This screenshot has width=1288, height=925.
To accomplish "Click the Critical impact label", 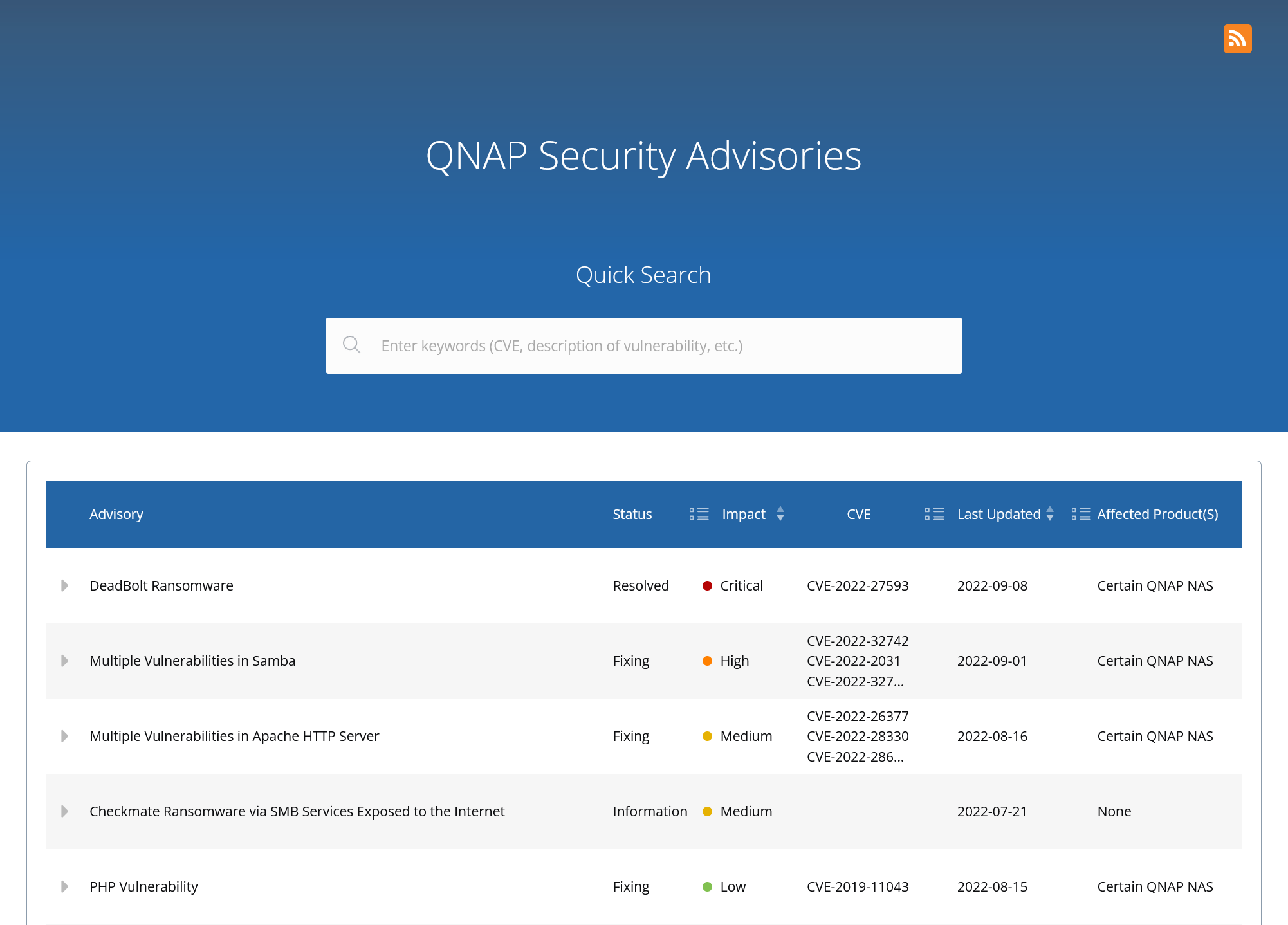I will pos(741,585).
